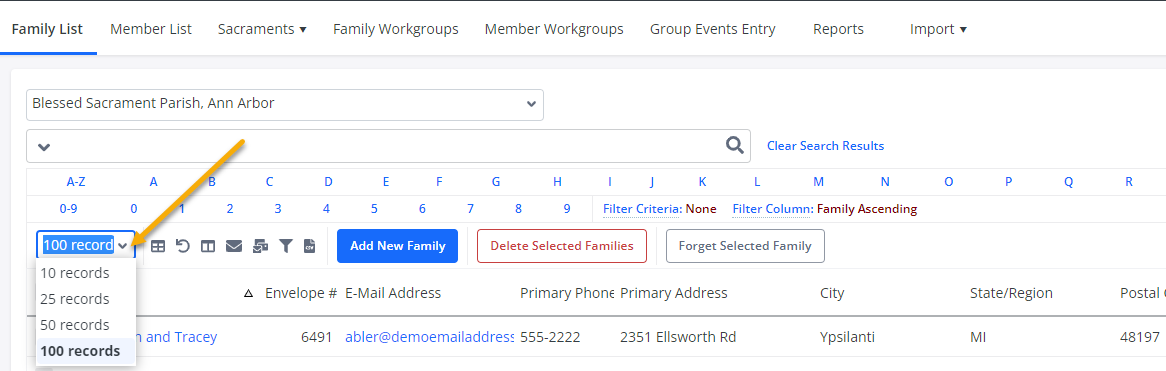Expand the search field chevron
The image size is (1166, 371).
click(x=44, y=146)
